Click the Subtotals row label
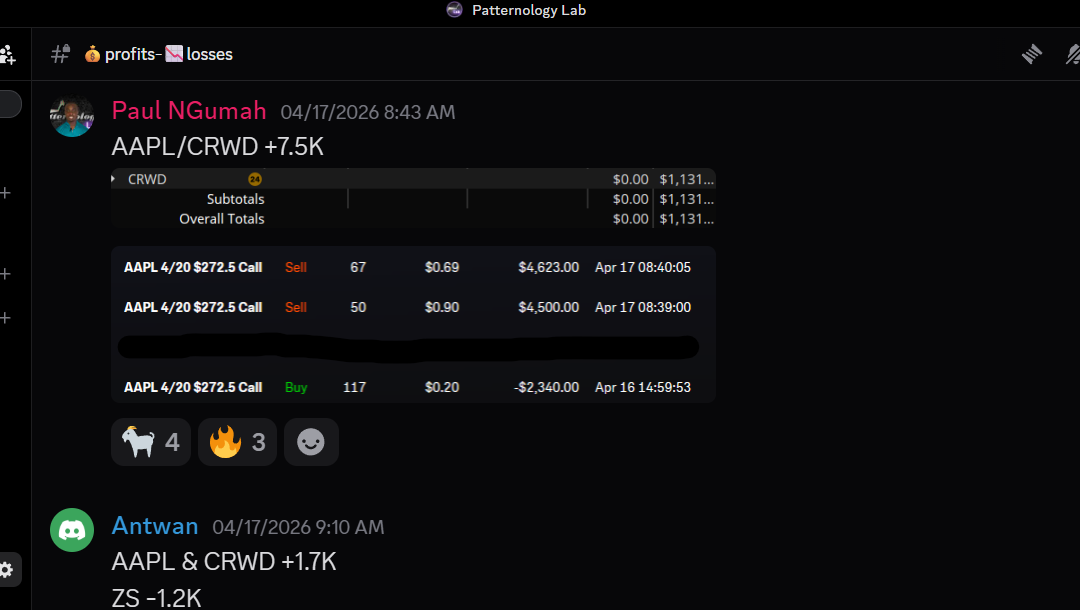Viewport: 1080px width, 610px height. [236, 199]
